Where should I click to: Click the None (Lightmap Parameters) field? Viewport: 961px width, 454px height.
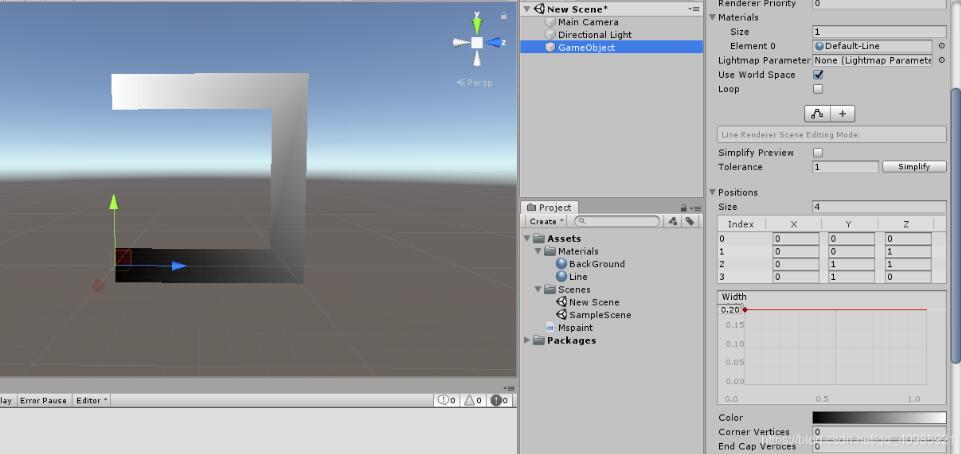point(873,60)
